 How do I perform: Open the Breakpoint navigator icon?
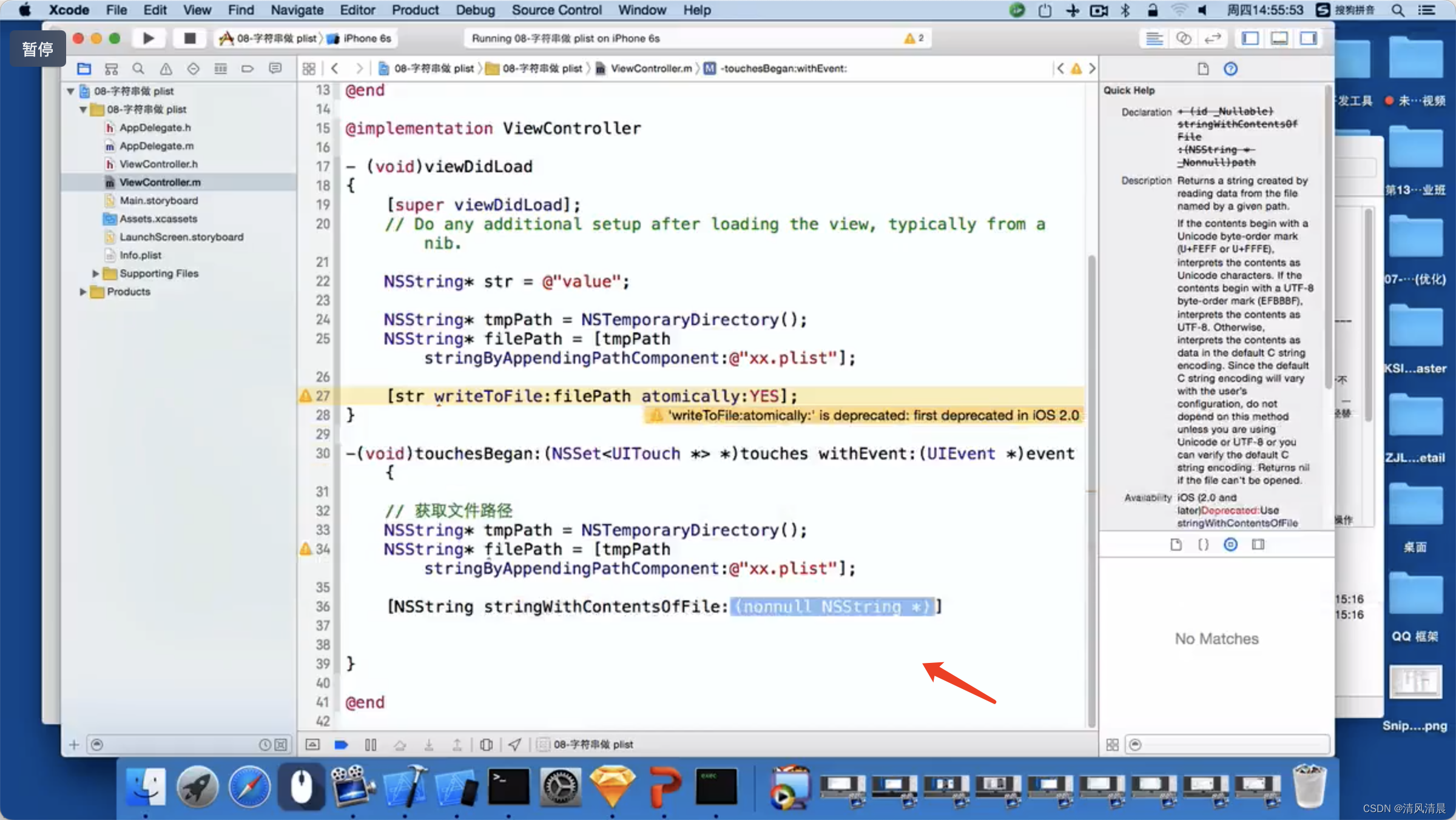[x=248, y=69]
